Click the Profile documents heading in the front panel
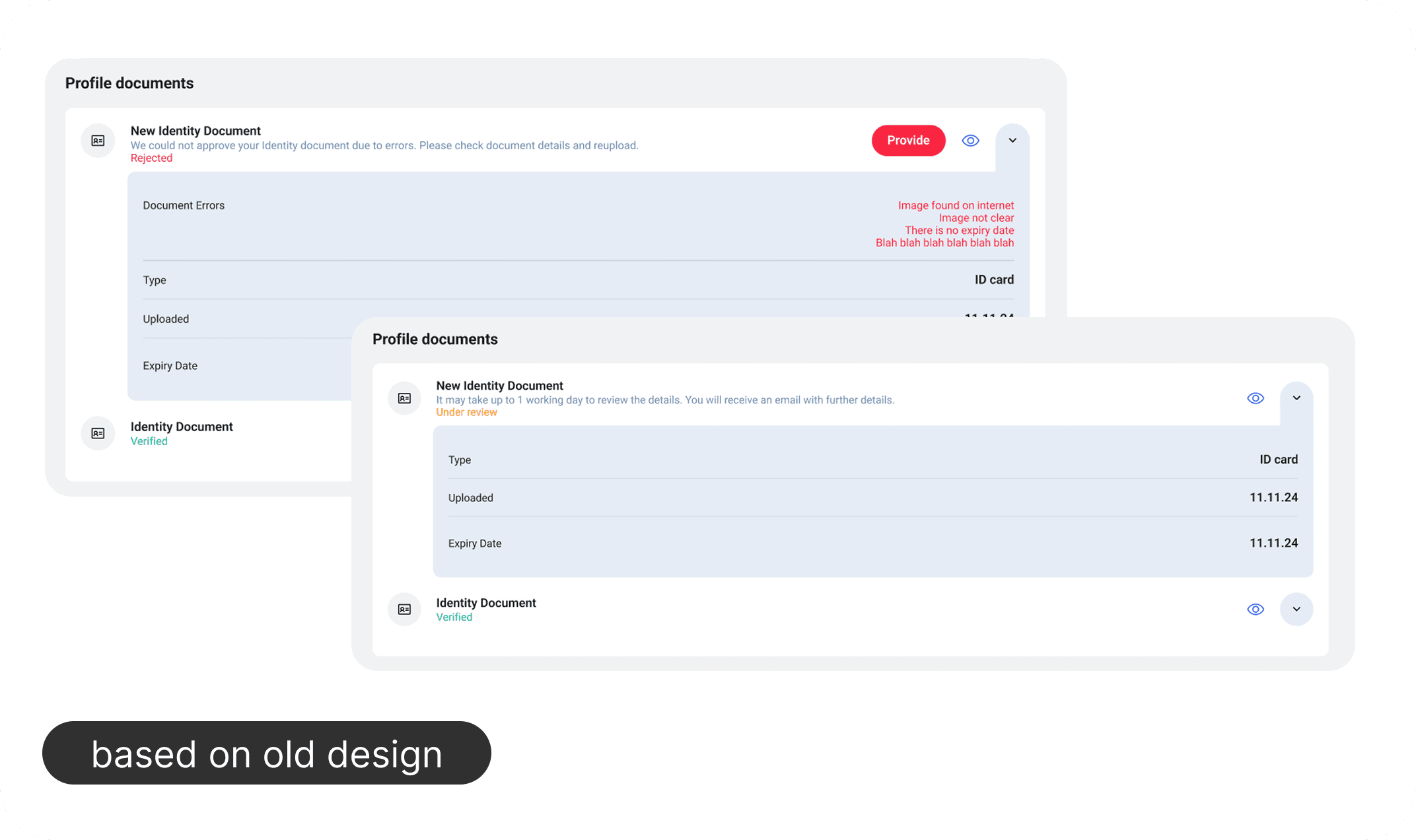 [x=435, y=339]
